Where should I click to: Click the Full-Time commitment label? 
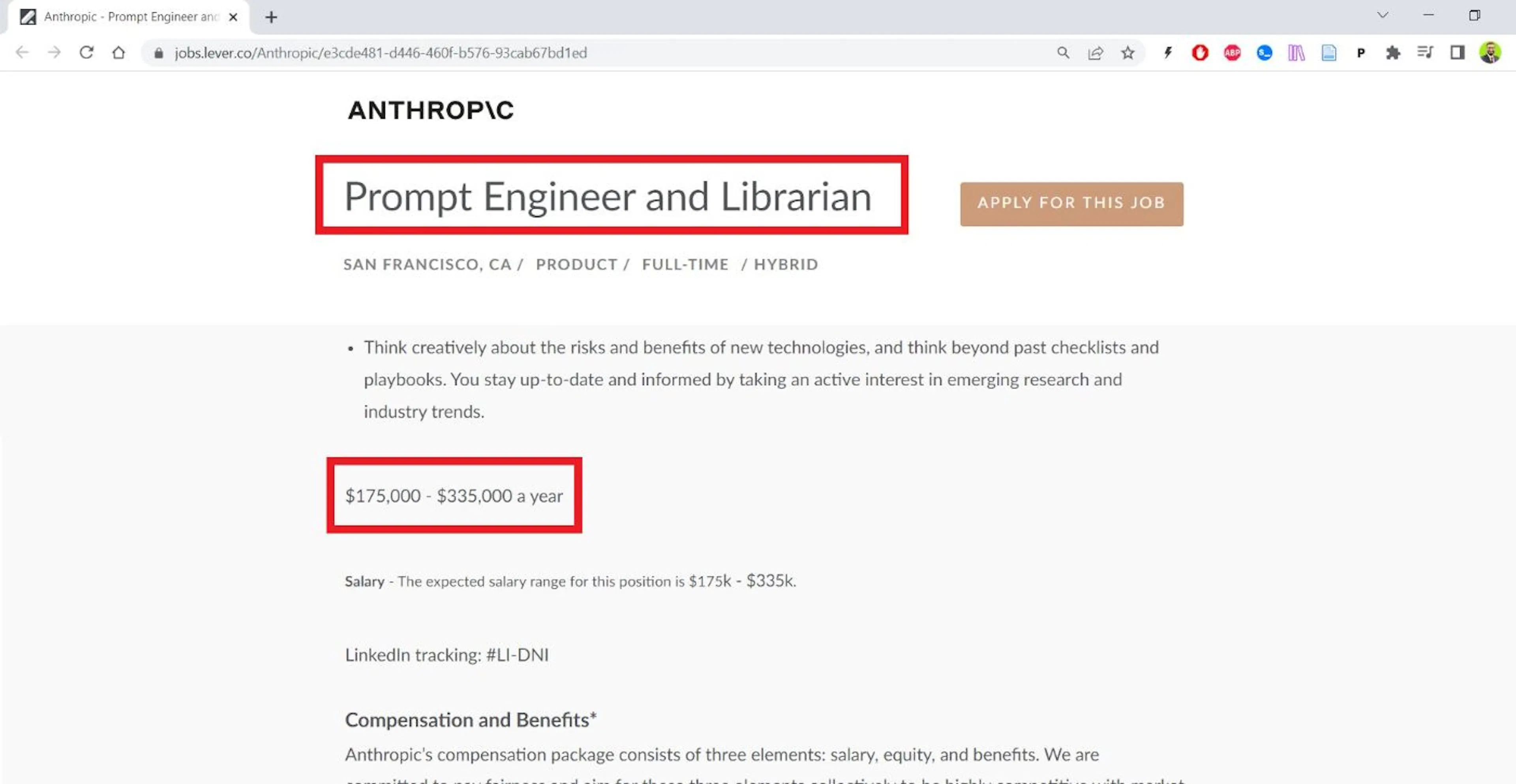pos(685,264)
